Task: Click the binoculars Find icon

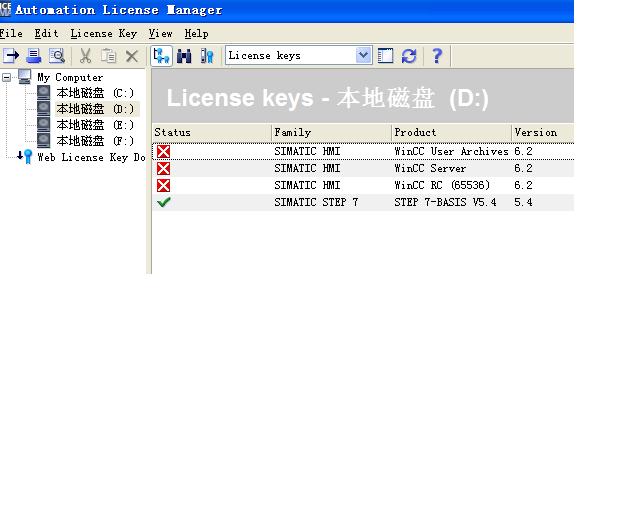Action: click(x=184, y=56)
